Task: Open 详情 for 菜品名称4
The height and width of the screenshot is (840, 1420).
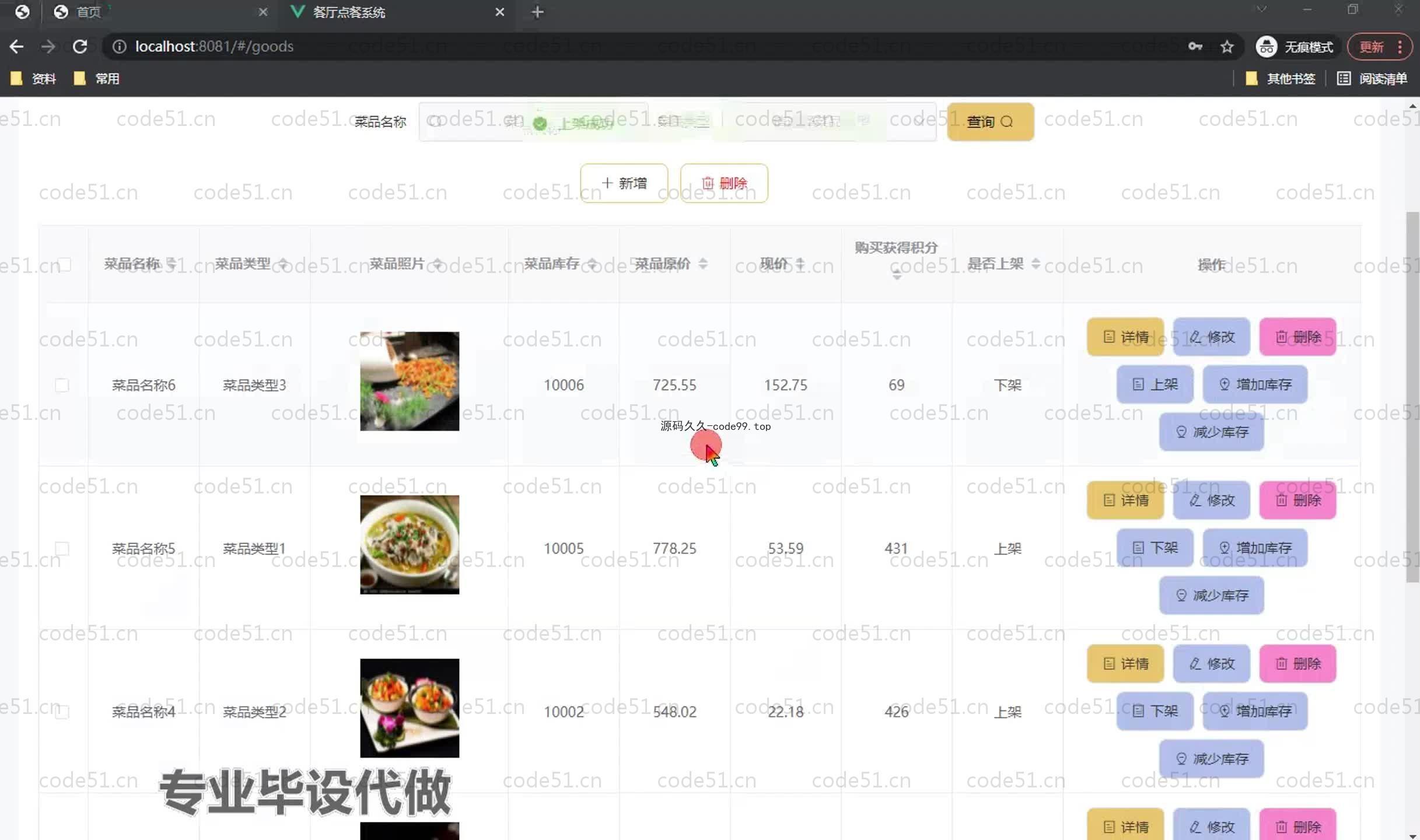Action: pyautogui.click(x=1125, y=663)
